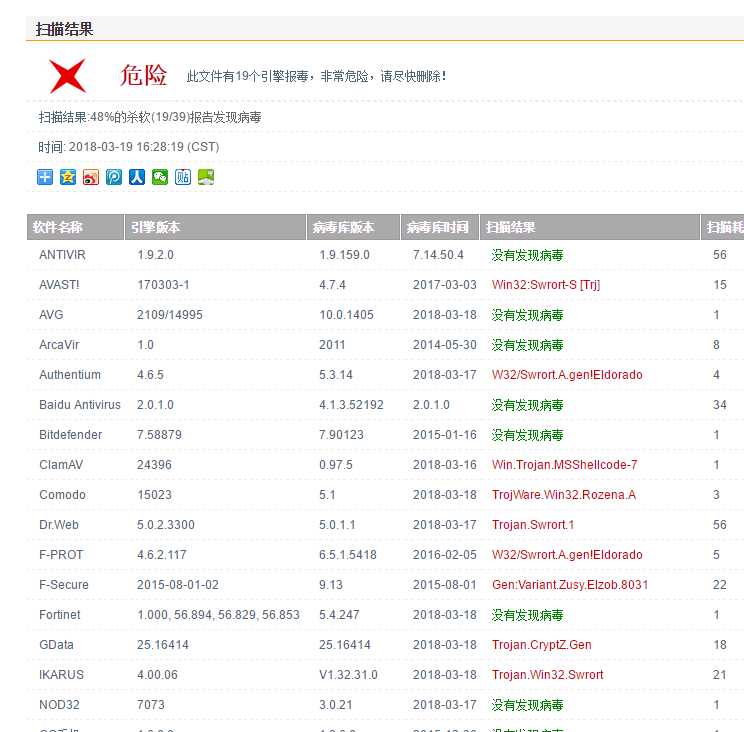Click the red X danger icon

pos(68,76)
